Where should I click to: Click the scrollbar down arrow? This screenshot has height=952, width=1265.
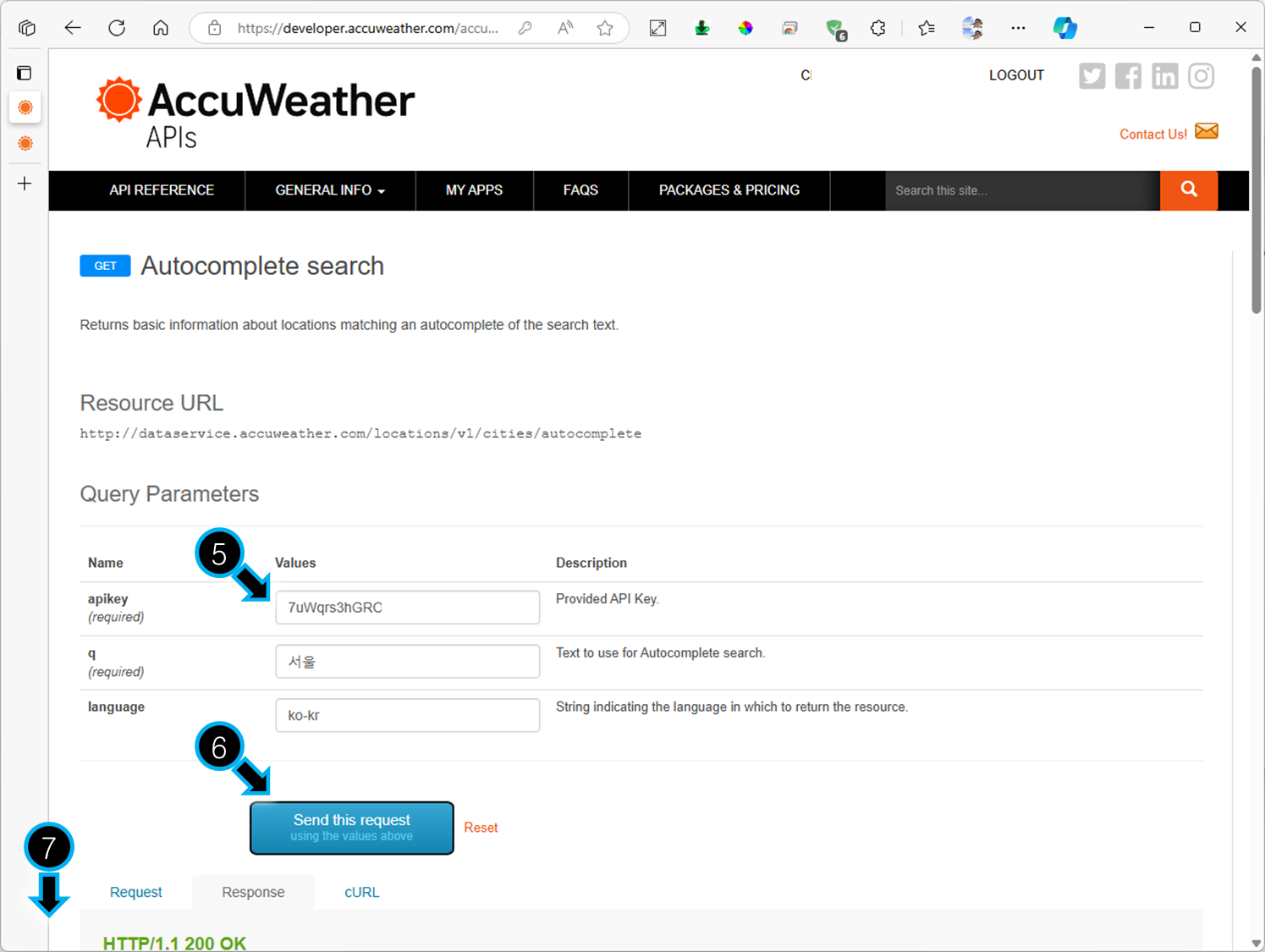pyautogui.click(x=1257, y=943)
